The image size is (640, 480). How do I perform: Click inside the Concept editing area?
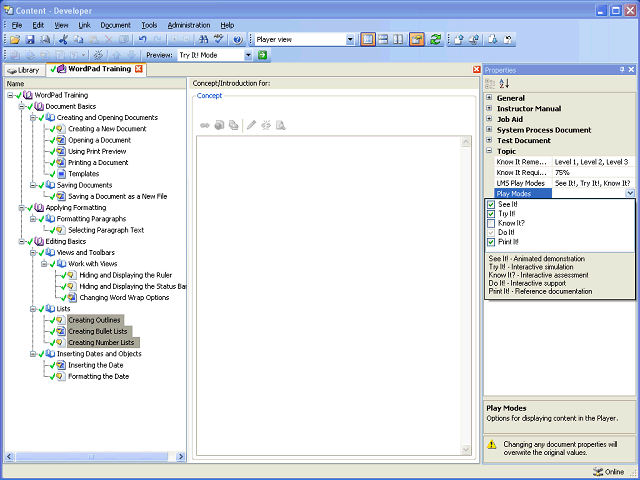tap(329, 296)
